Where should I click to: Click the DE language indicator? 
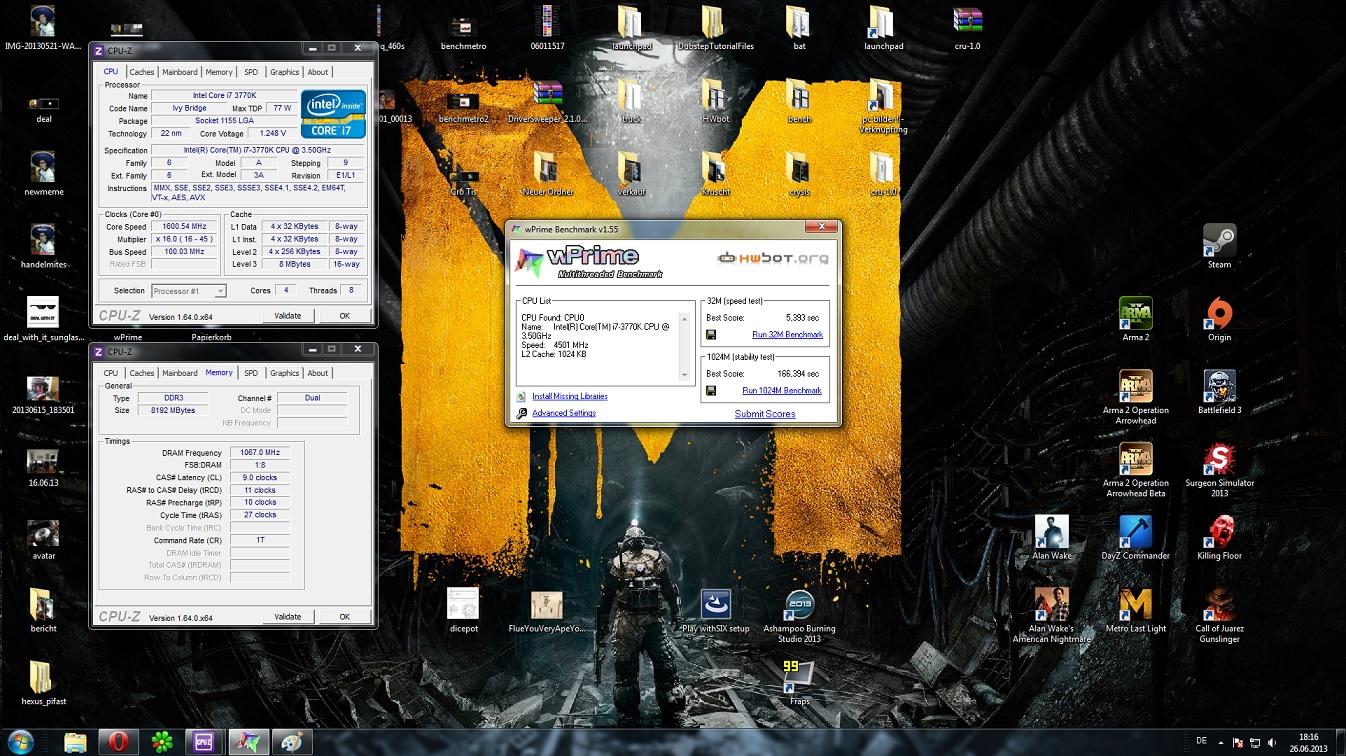coord(1202,741)
